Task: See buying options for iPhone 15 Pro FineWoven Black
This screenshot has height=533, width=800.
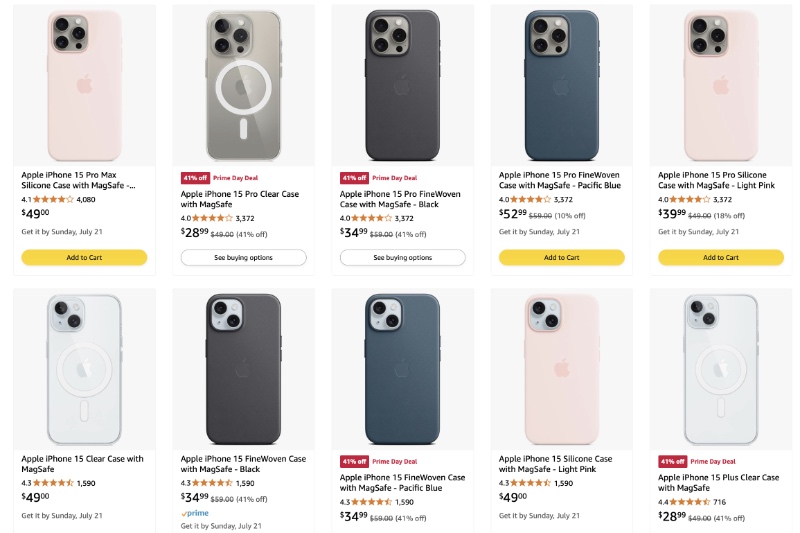Action: (402, 257)
